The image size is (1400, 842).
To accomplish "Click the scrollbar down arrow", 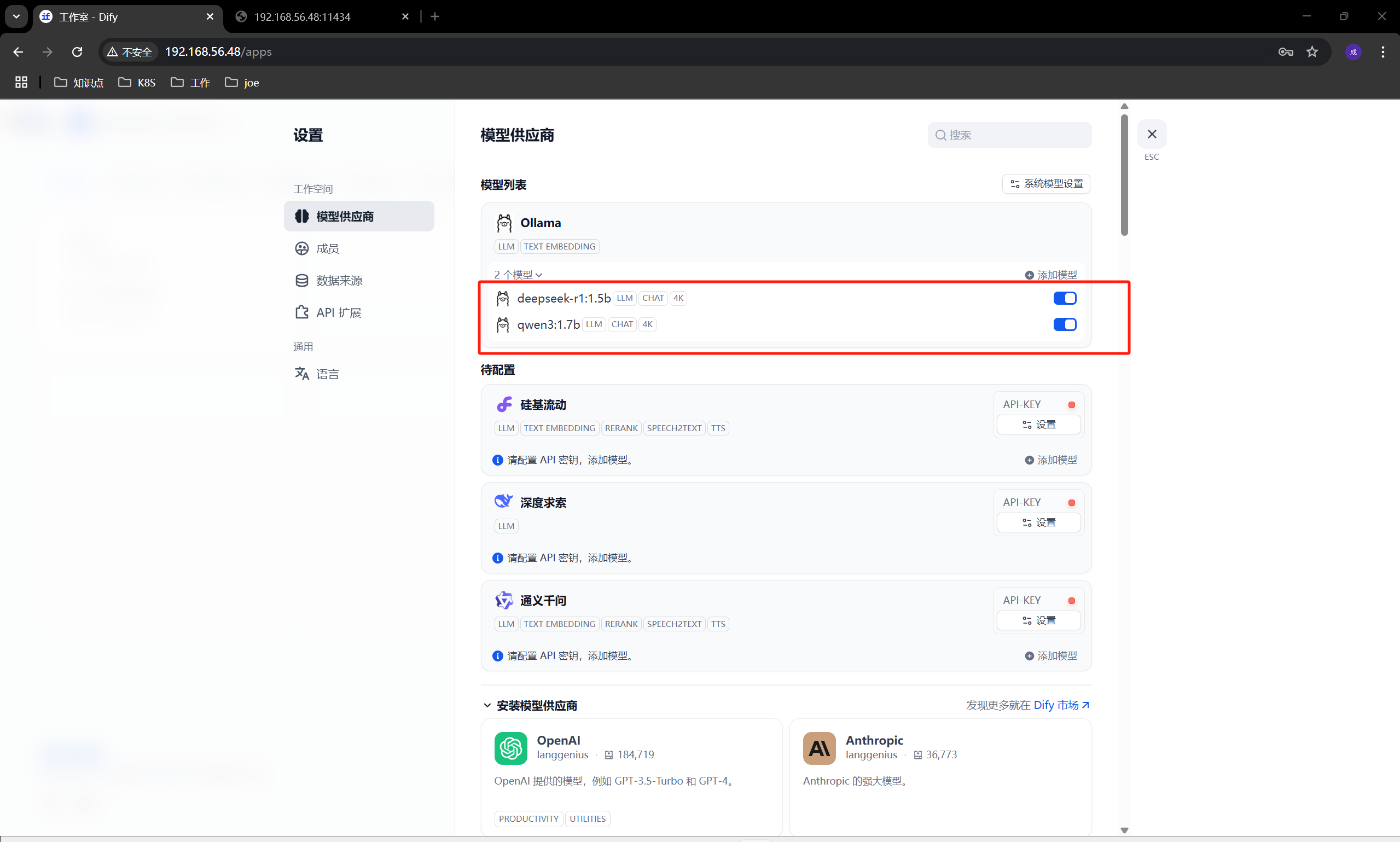I will (x=1124, y=830).
